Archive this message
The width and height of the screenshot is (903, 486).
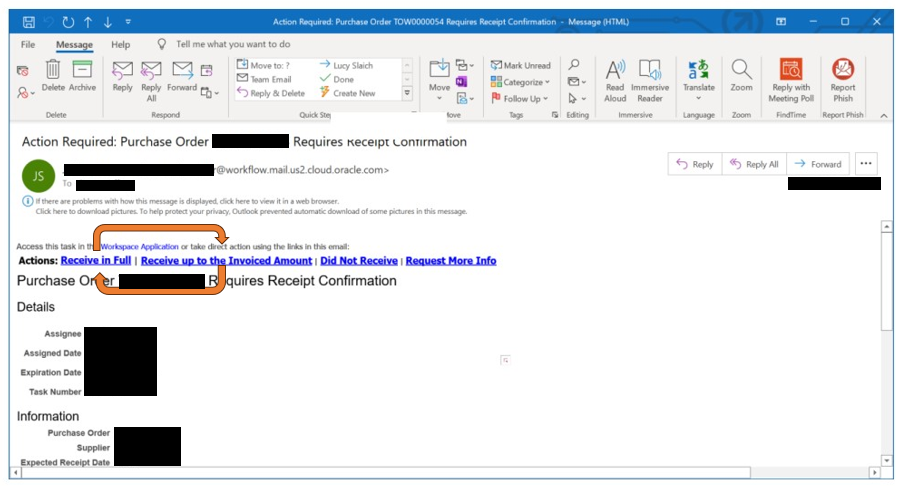82,75
